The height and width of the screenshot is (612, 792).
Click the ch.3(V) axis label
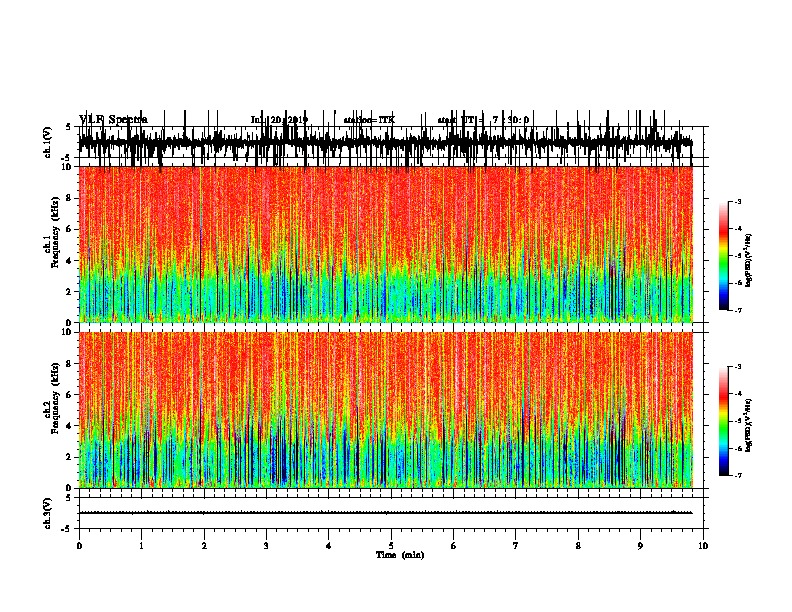click(48, 513)
